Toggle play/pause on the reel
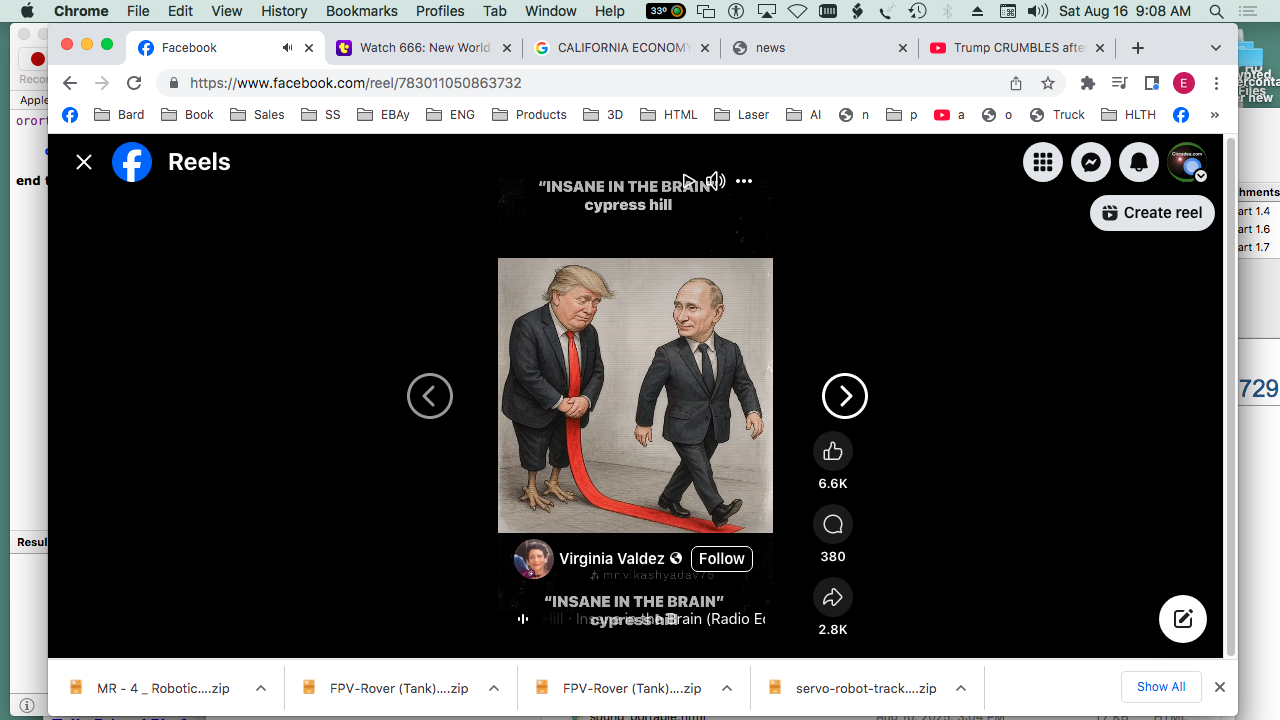The image size is (1280, 720). [x=688, y=181]
